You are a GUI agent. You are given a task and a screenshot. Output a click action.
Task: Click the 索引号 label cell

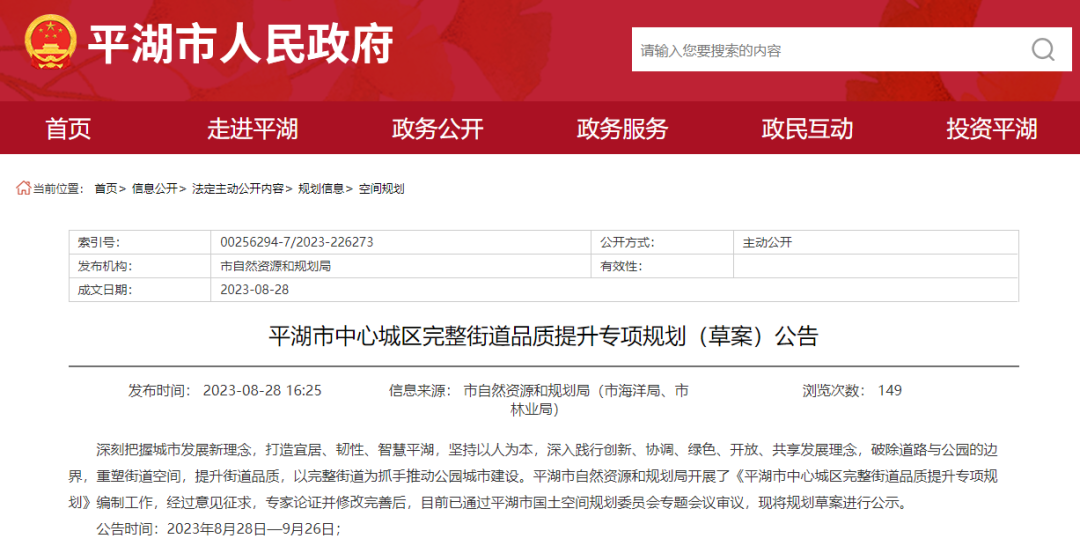pos(140,242)
